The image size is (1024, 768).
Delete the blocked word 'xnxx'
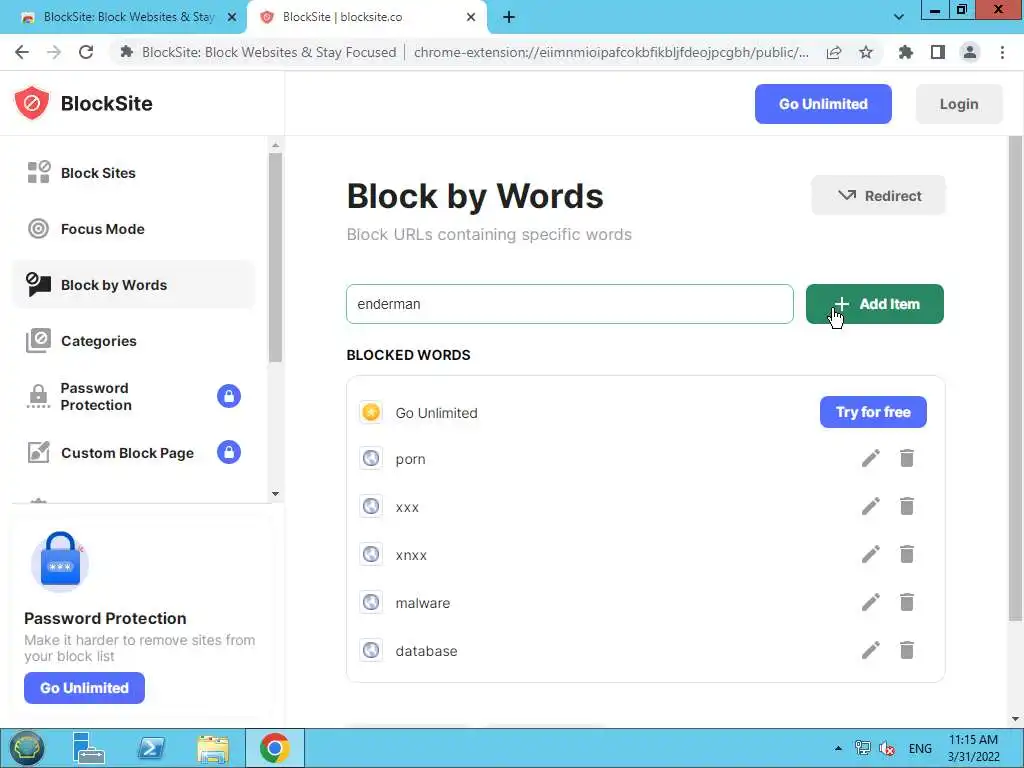(906, 554)
